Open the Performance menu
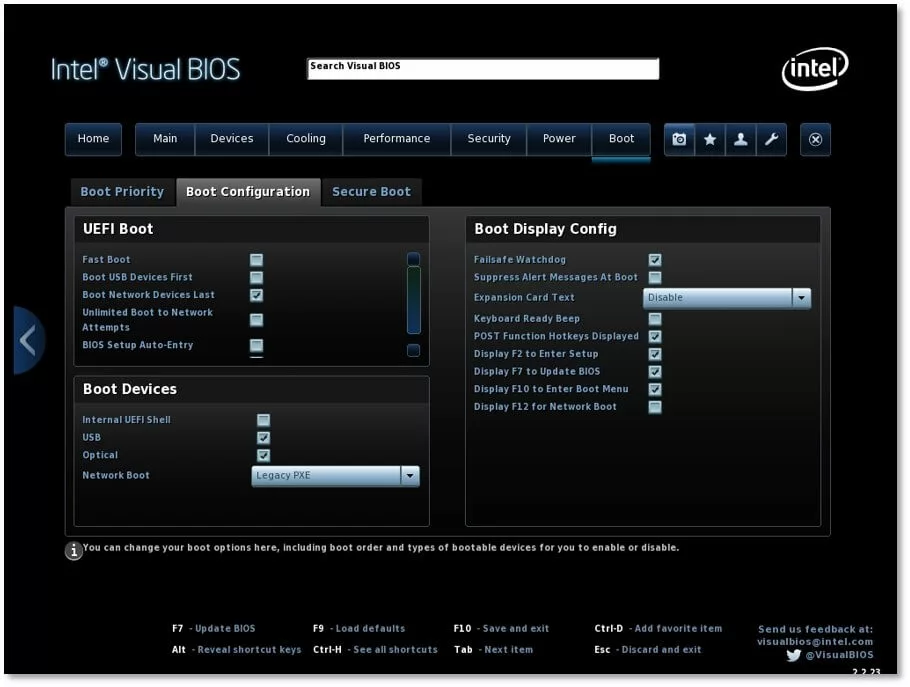The image size is (910, 687). [x=396, y=139]
